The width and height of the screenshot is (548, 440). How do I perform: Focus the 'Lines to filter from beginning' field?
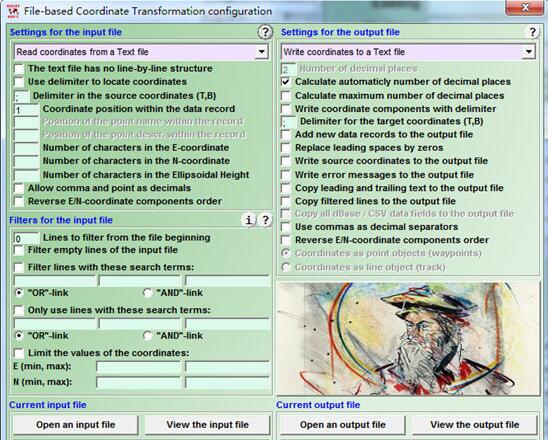[x=27, y=238]
